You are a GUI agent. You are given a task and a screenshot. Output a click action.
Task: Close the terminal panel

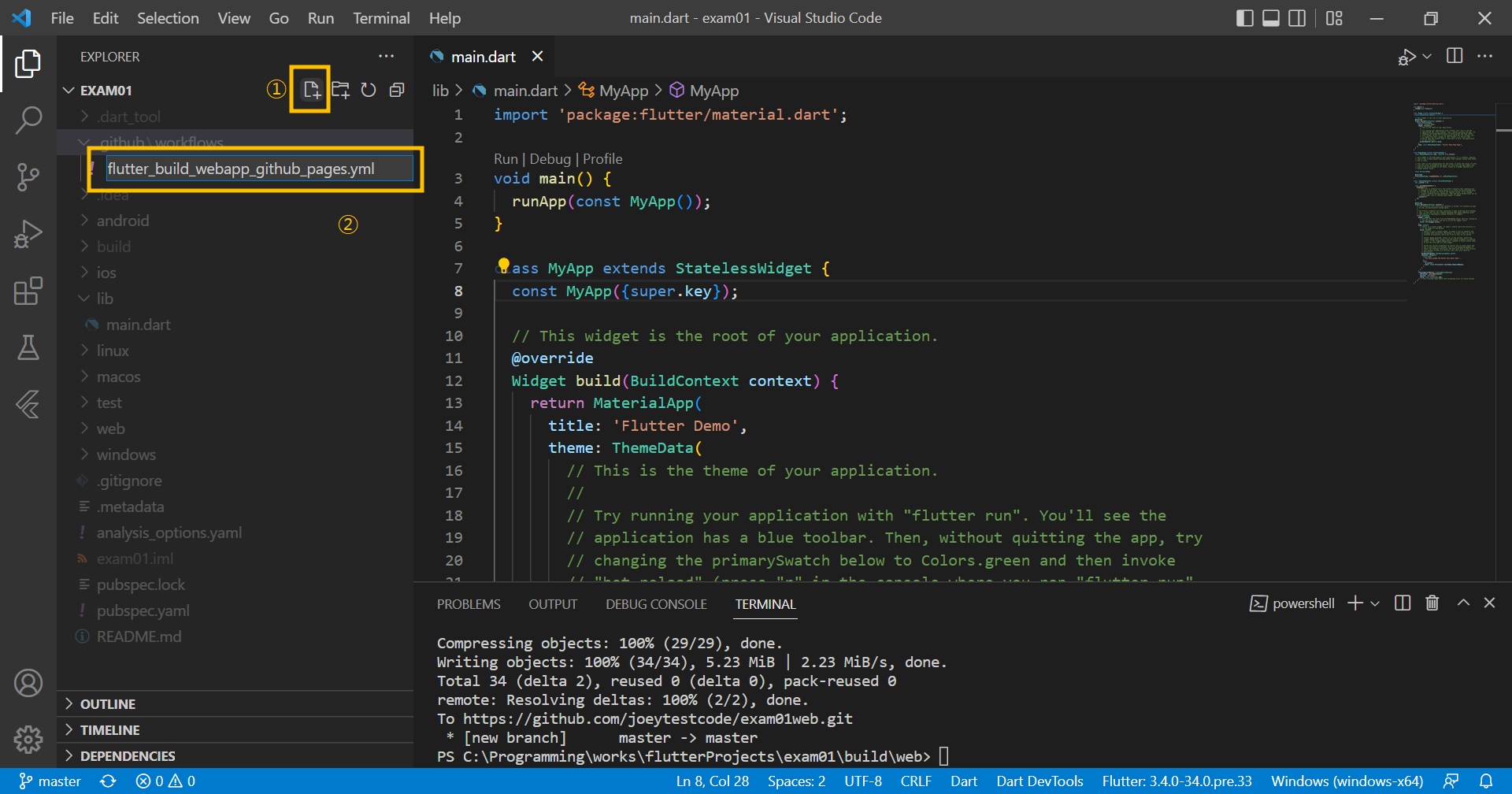click(1489, 603)
